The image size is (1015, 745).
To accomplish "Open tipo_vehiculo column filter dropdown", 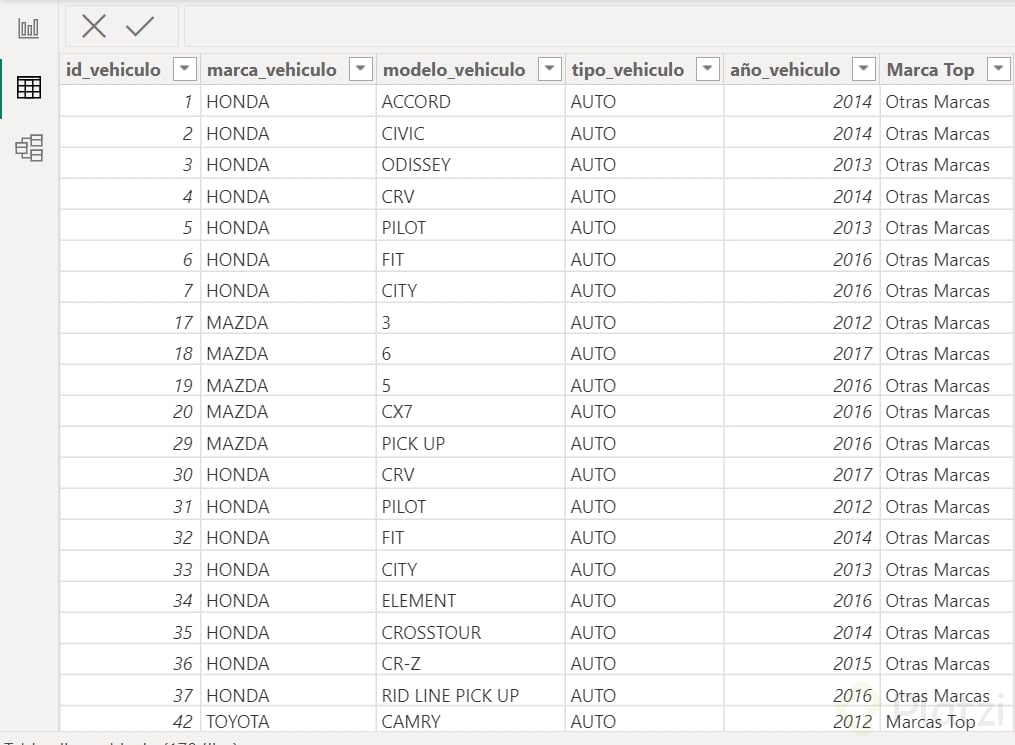I will tap(708, 68).
